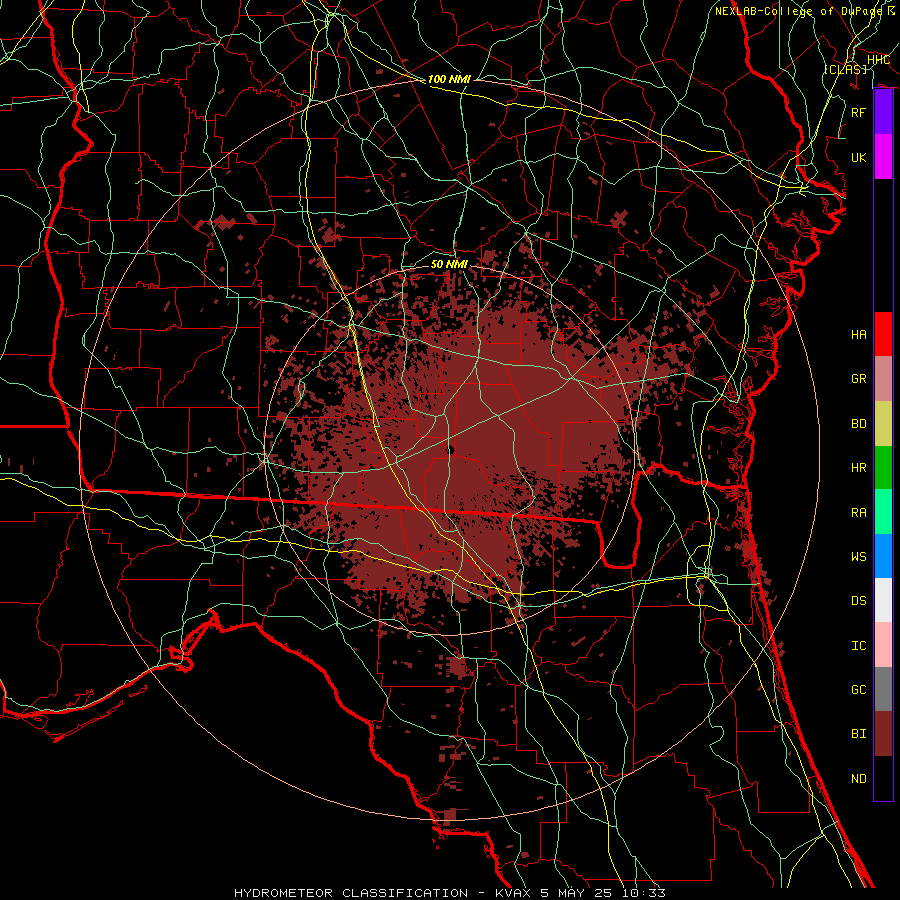Click the HA legend label
The image size is (900, 900).
click(x=859, y=335)
